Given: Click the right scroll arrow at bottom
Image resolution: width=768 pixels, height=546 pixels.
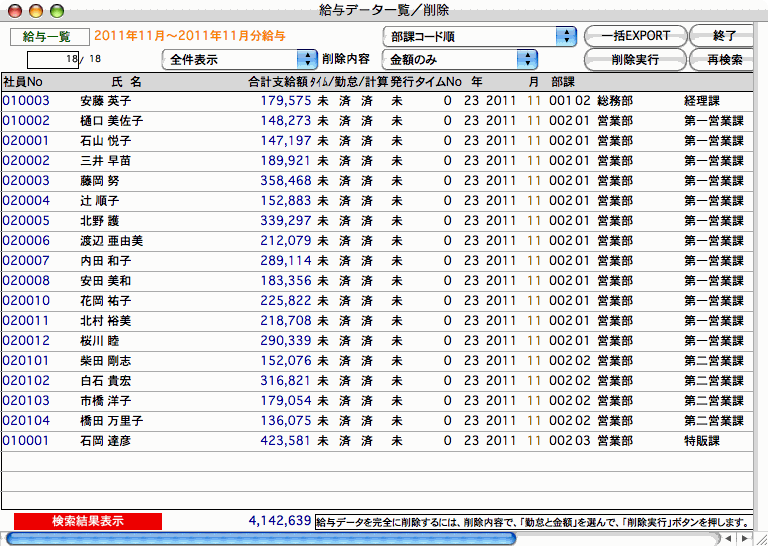Looking at the screenshot, I should (744, 538).
